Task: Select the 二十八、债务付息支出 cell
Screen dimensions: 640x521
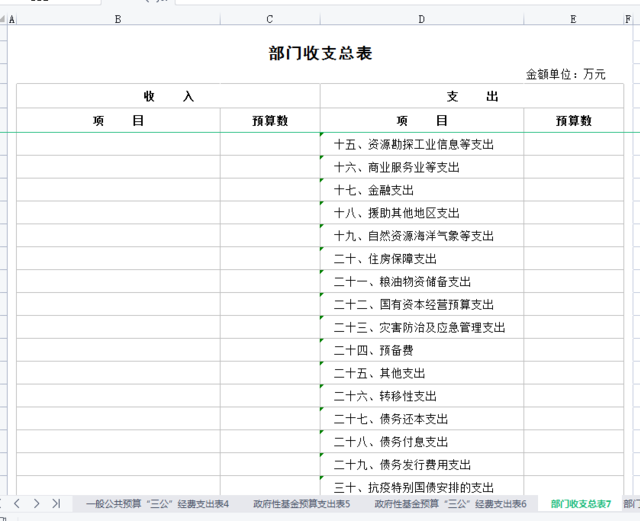Action: point(422,442)
